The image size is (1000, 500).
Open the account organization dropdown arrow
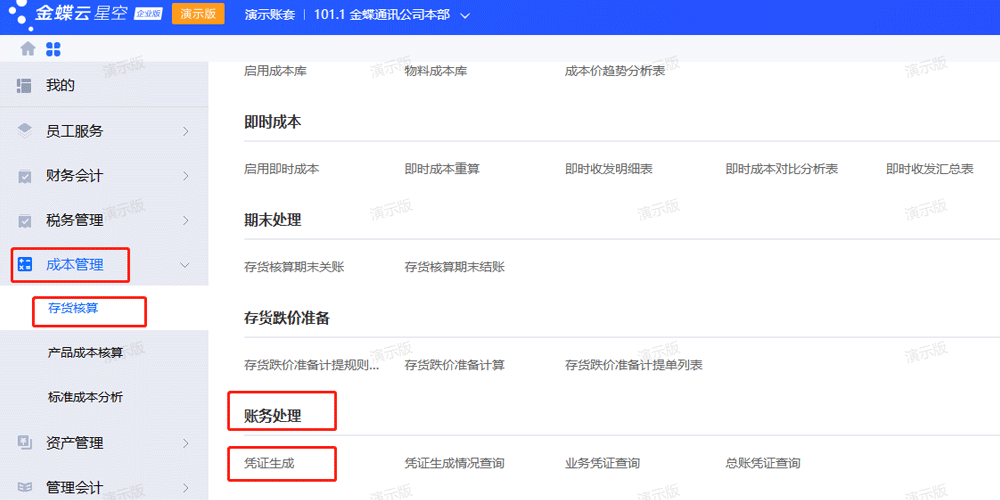pos(465,16)
